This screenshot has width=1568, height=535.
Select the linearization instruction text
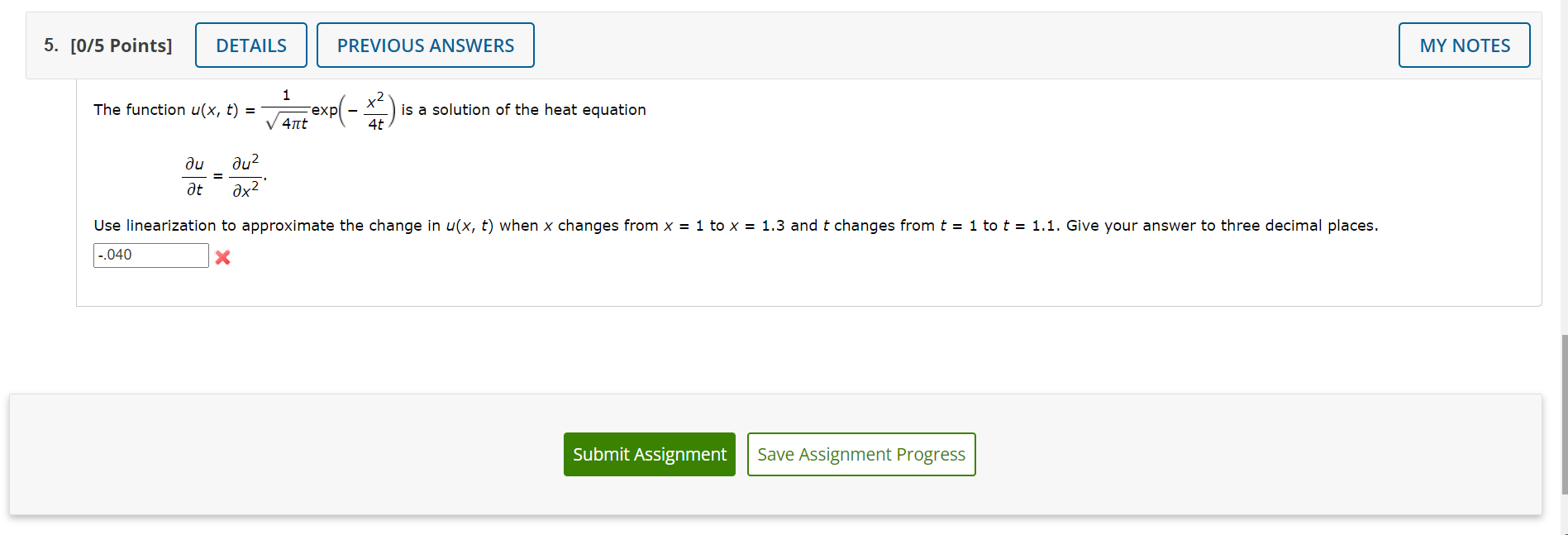pos(736,225)
